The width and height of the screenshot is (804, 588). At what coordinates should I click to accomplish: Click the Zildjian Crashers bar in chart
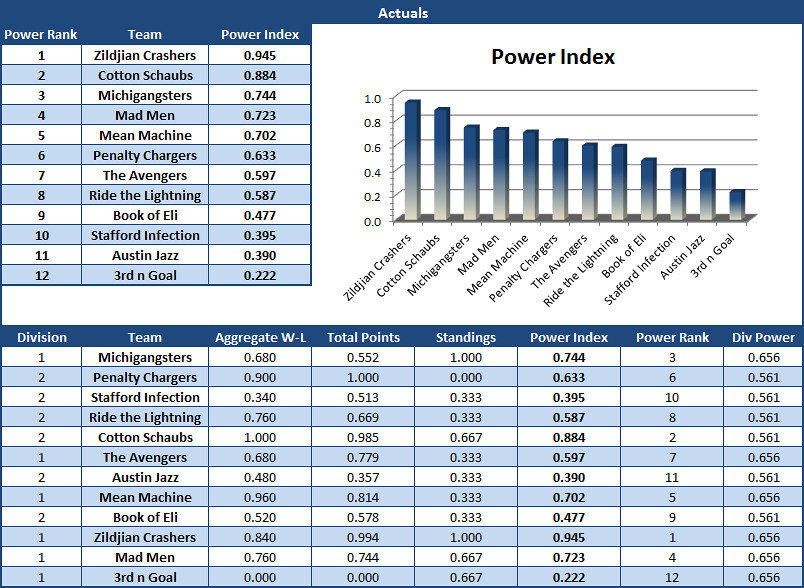pyautogui.click(x=412, y=160)
